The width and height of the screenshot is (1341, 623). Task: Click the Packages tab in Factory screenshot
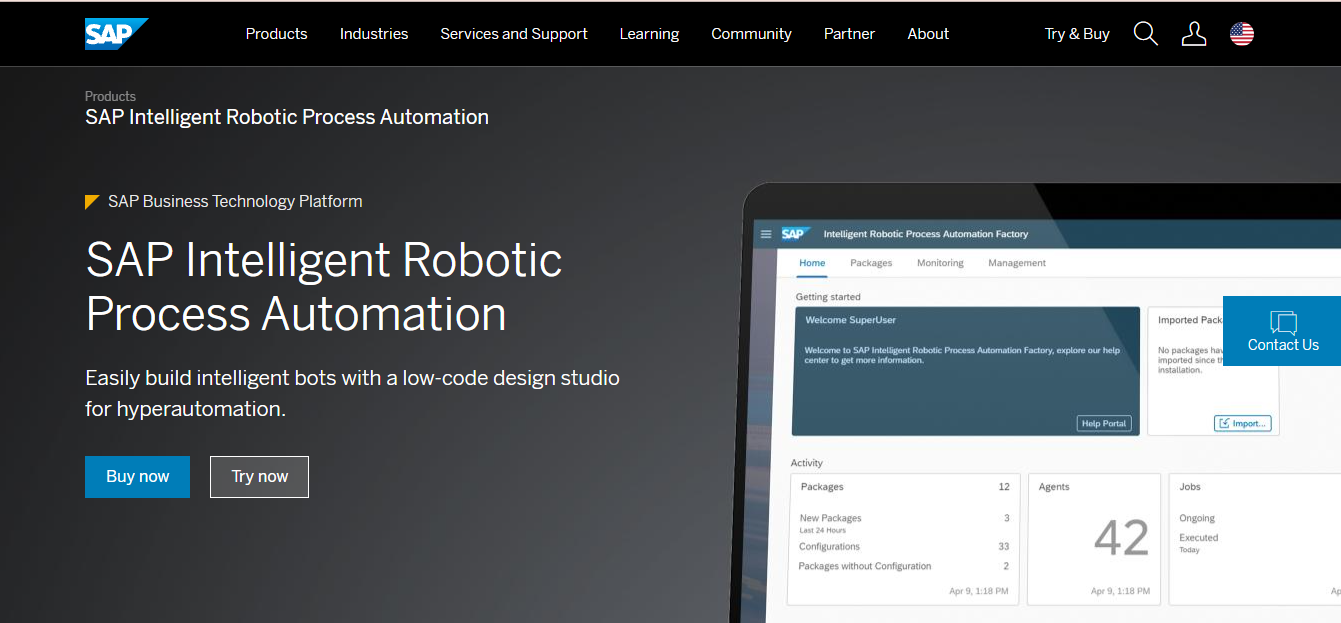(871, 263)
